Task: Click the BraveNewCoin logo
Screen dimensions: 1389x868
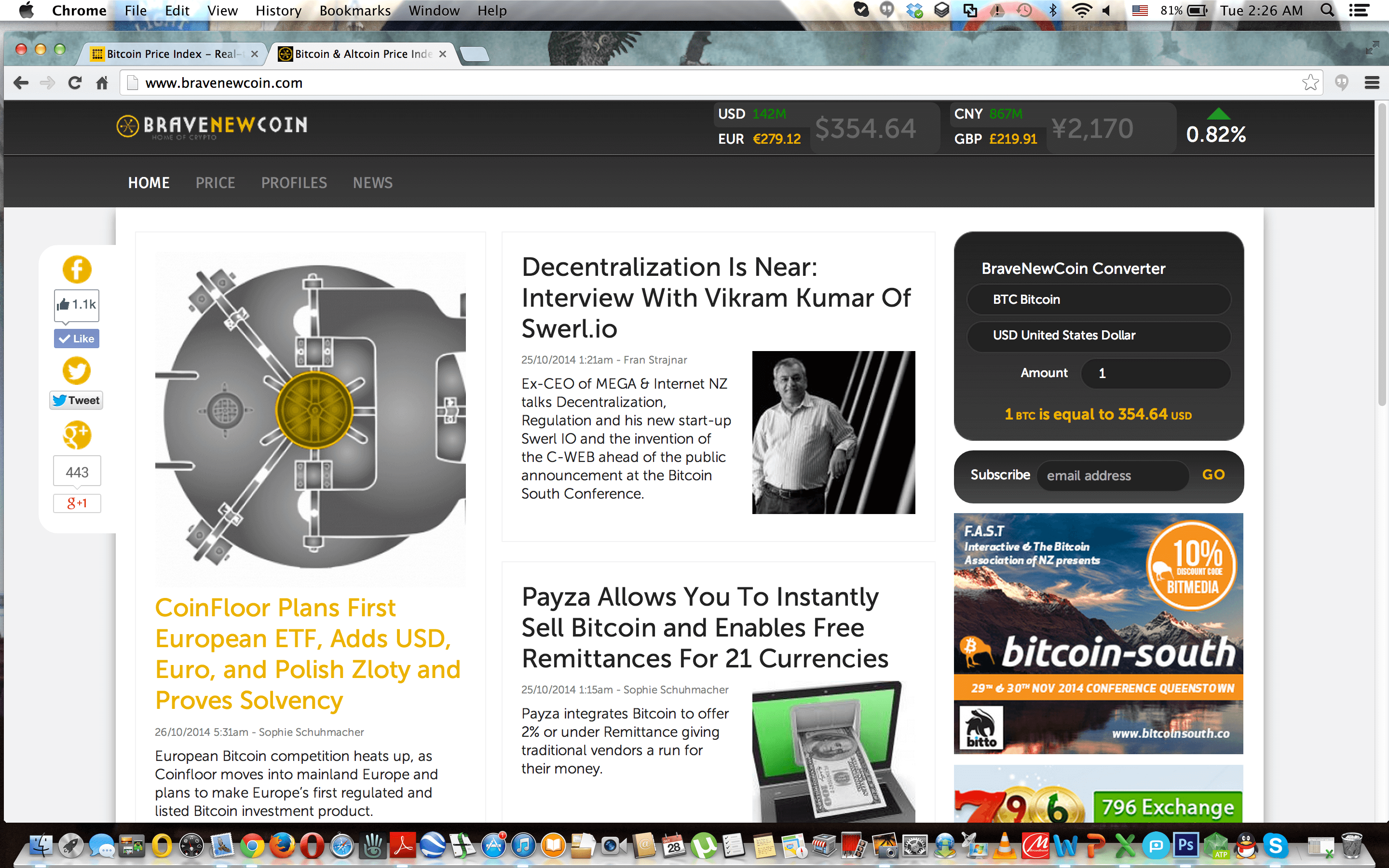Action: (212, 127)
